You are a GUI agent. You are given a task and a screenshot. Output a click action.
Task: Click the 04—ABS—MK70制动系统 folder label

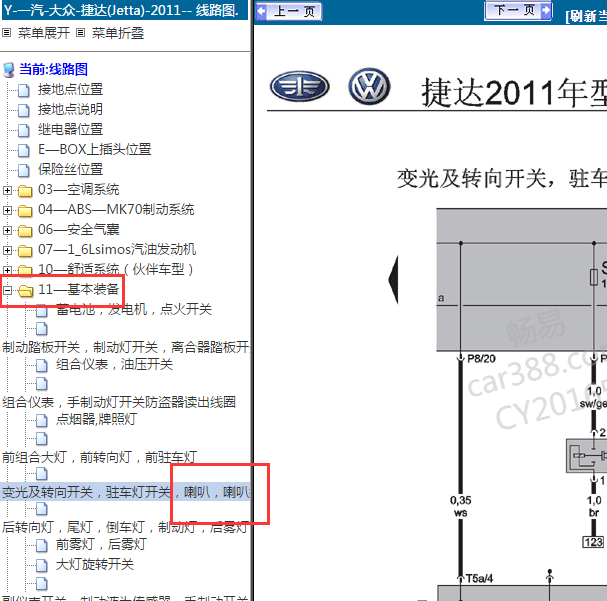(x=116, y=209)
